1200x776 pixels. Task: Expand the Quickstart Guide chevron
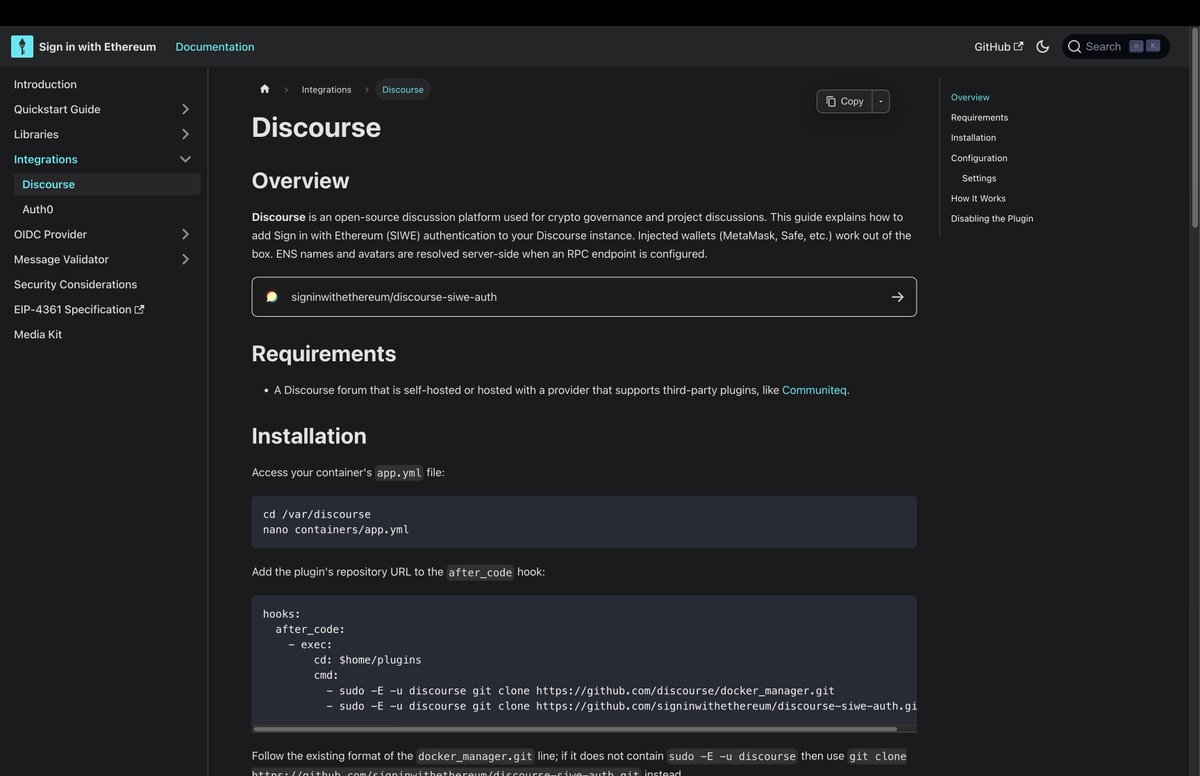click(185, 109)
